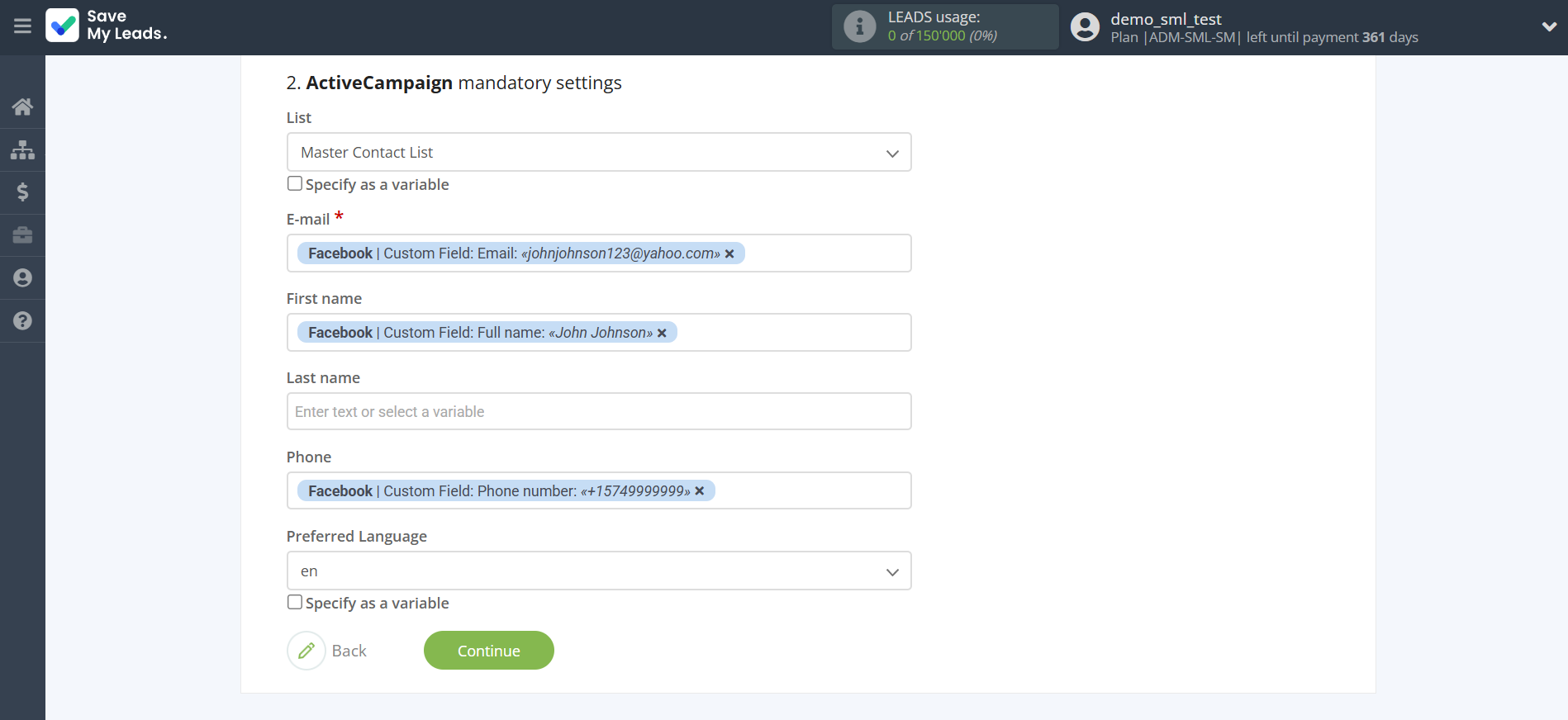The width and height of the screenshot is (1568, 720).
Task: Enable Specify as a variable under List
Action: (x=295, y=184)
